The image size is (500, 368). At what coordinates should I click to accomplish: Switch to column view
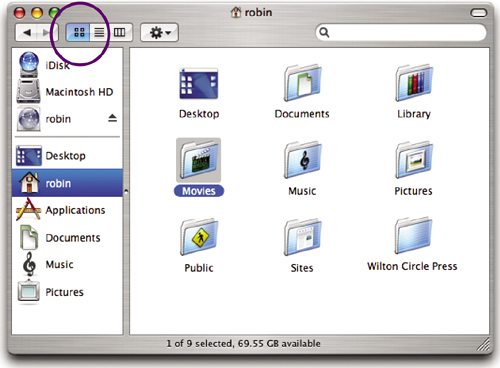tap(120, 32)
